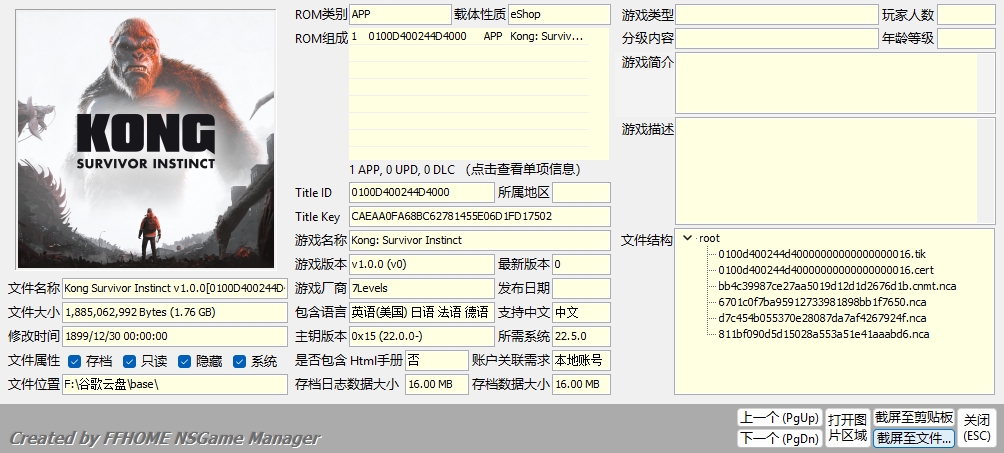This screenshot has width=1004, height=453.
Task: Click the 载体性质 field showing eShop
Action: point(559,14)
